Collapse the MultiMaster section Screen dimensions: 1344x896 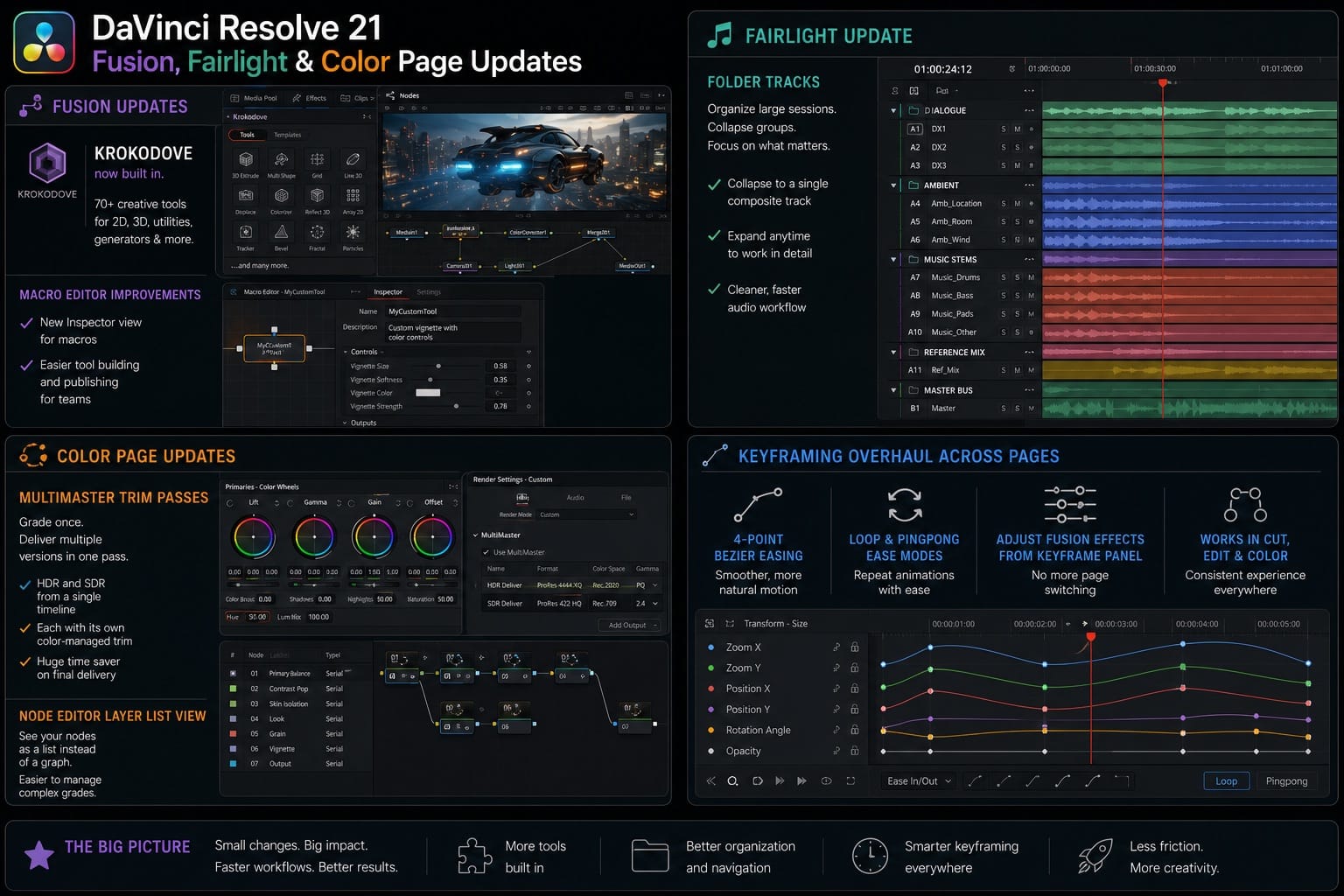pyautogui.click(x=475, y=535)
